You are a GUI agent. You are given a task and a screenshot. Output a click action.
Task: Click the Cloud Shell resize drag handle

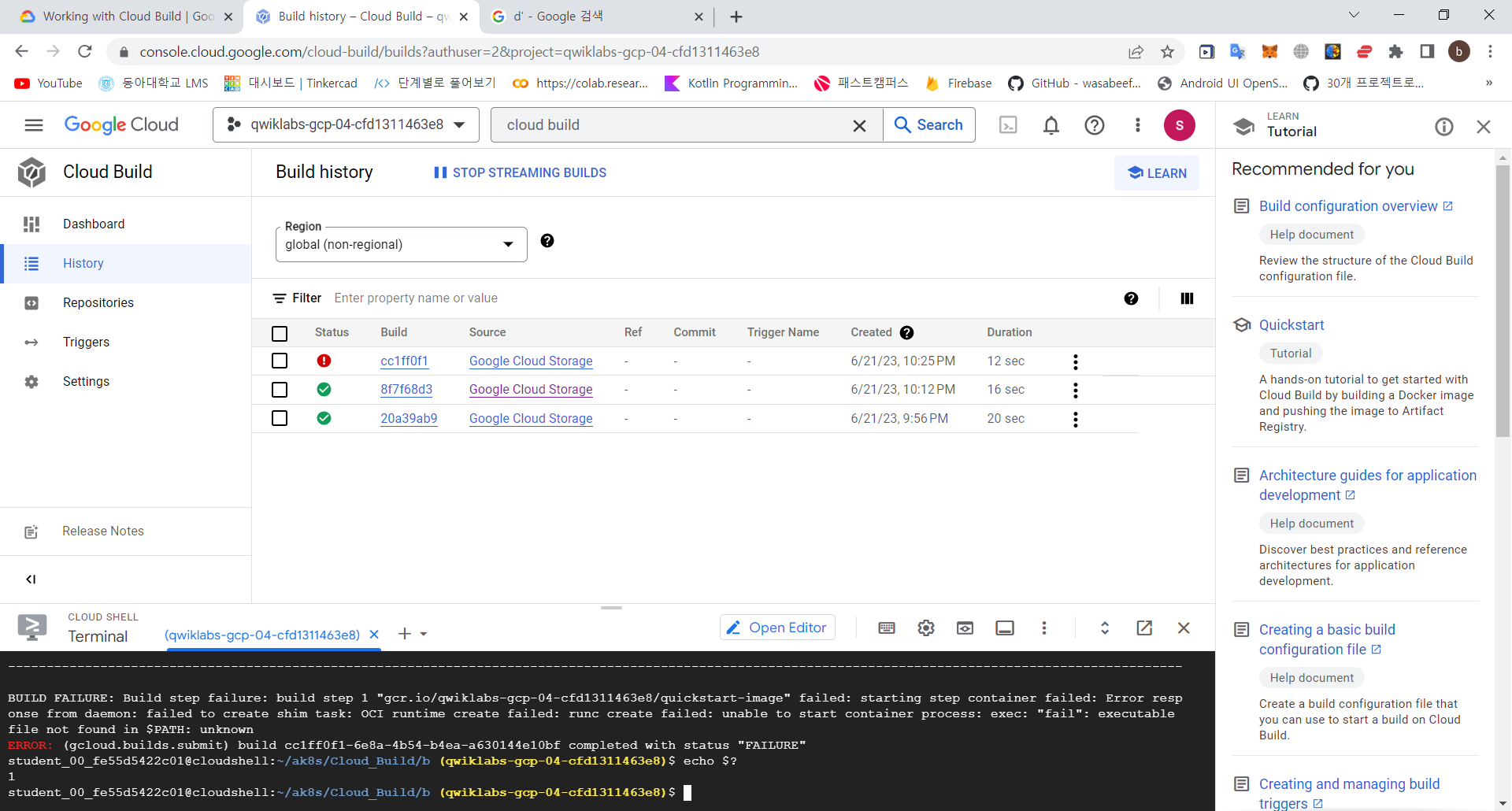click(611, 608)
